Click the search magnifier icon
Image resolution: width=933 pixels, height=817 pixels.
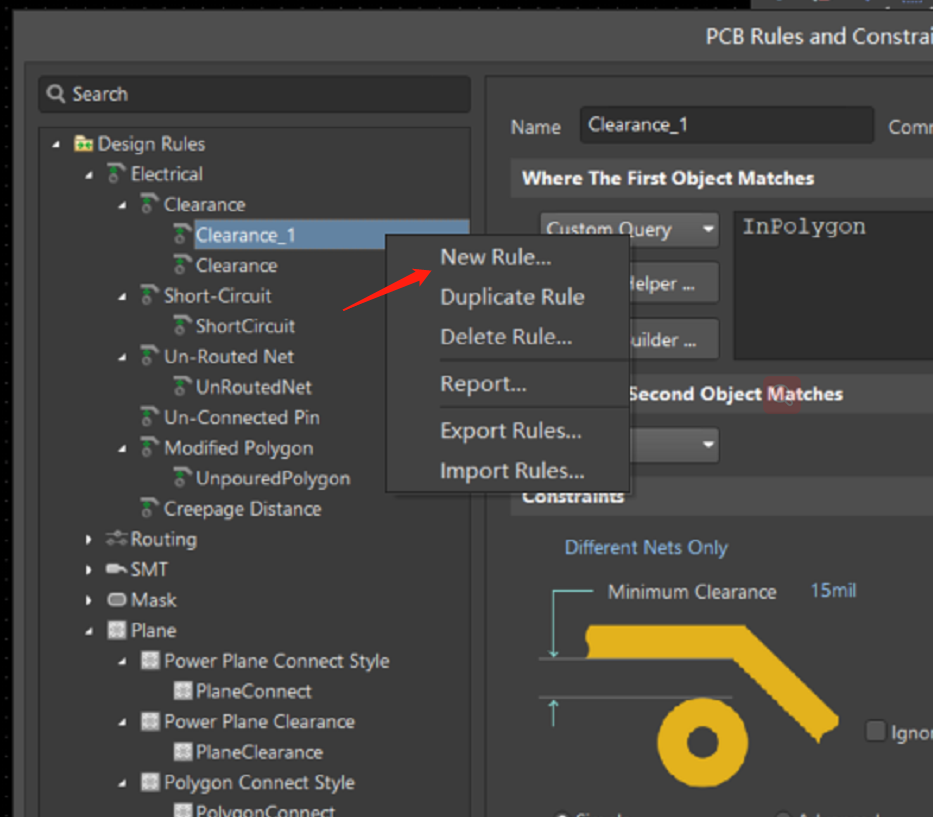coord(56,94)
